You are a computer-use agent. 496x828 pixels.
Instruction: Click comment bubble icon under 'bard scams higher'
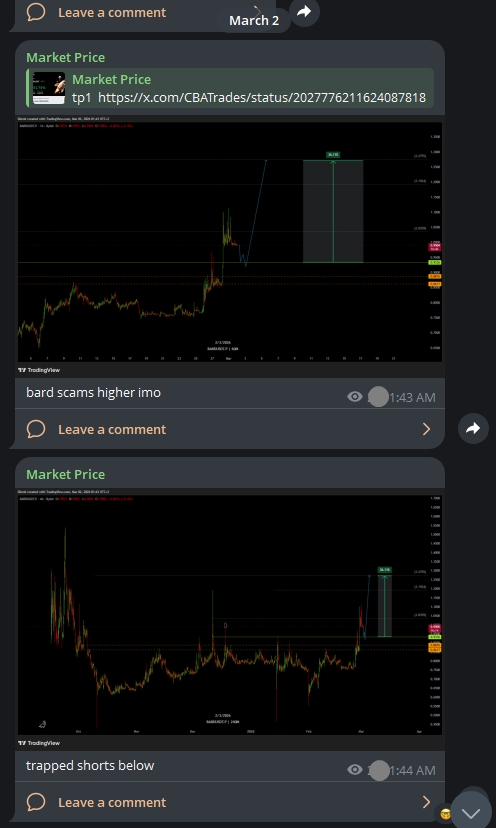pos(36,429)
